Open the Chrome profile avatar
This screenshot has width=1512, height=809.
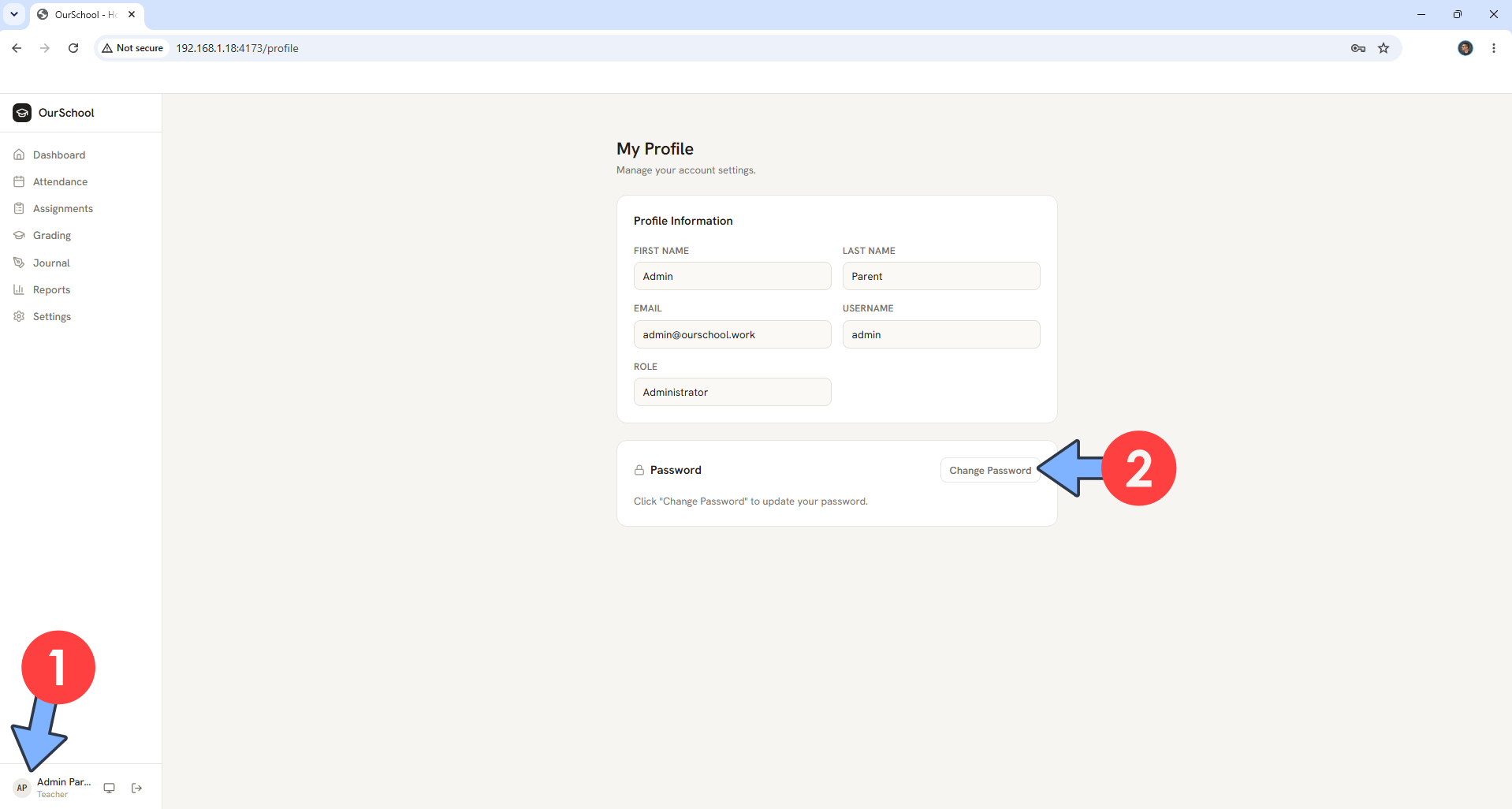click(x=1465, y=48)
